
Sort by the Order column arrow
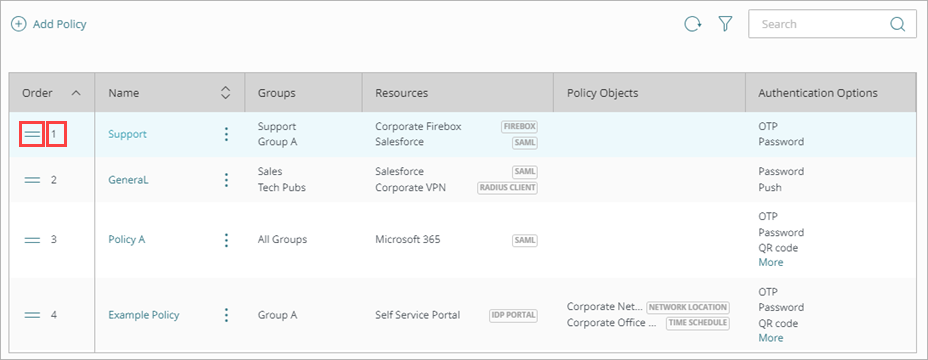point(76,93)
